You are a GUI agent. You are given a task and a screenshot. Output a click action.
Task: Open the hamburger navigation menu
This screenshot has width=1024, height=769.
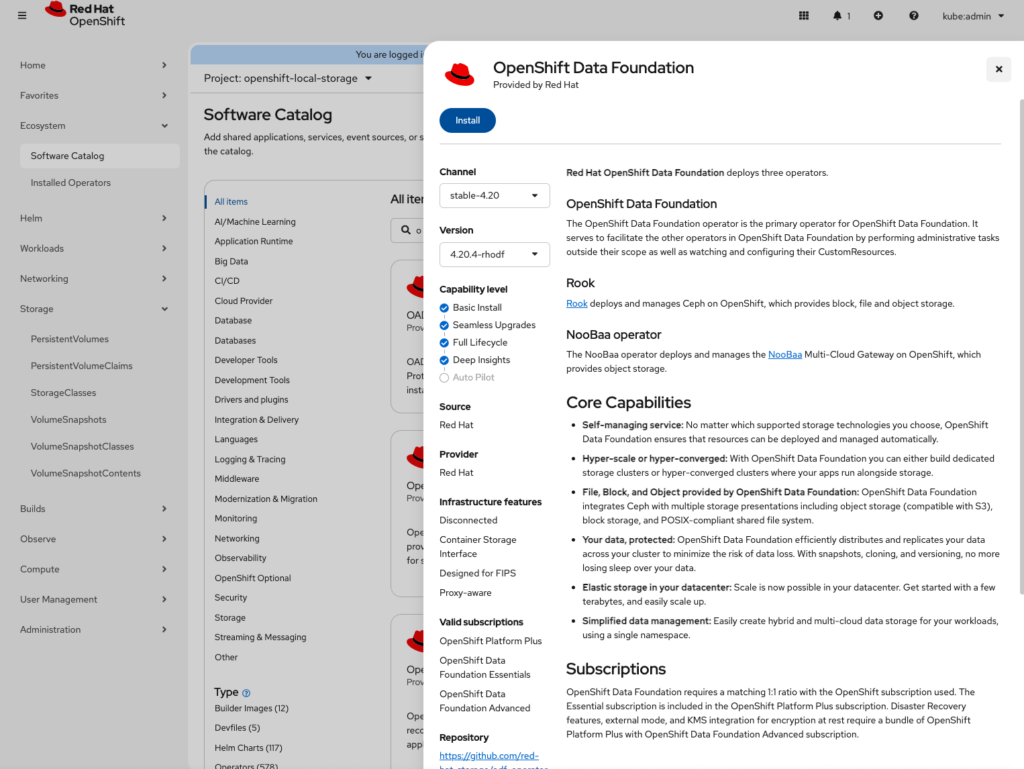coord(22,15)
